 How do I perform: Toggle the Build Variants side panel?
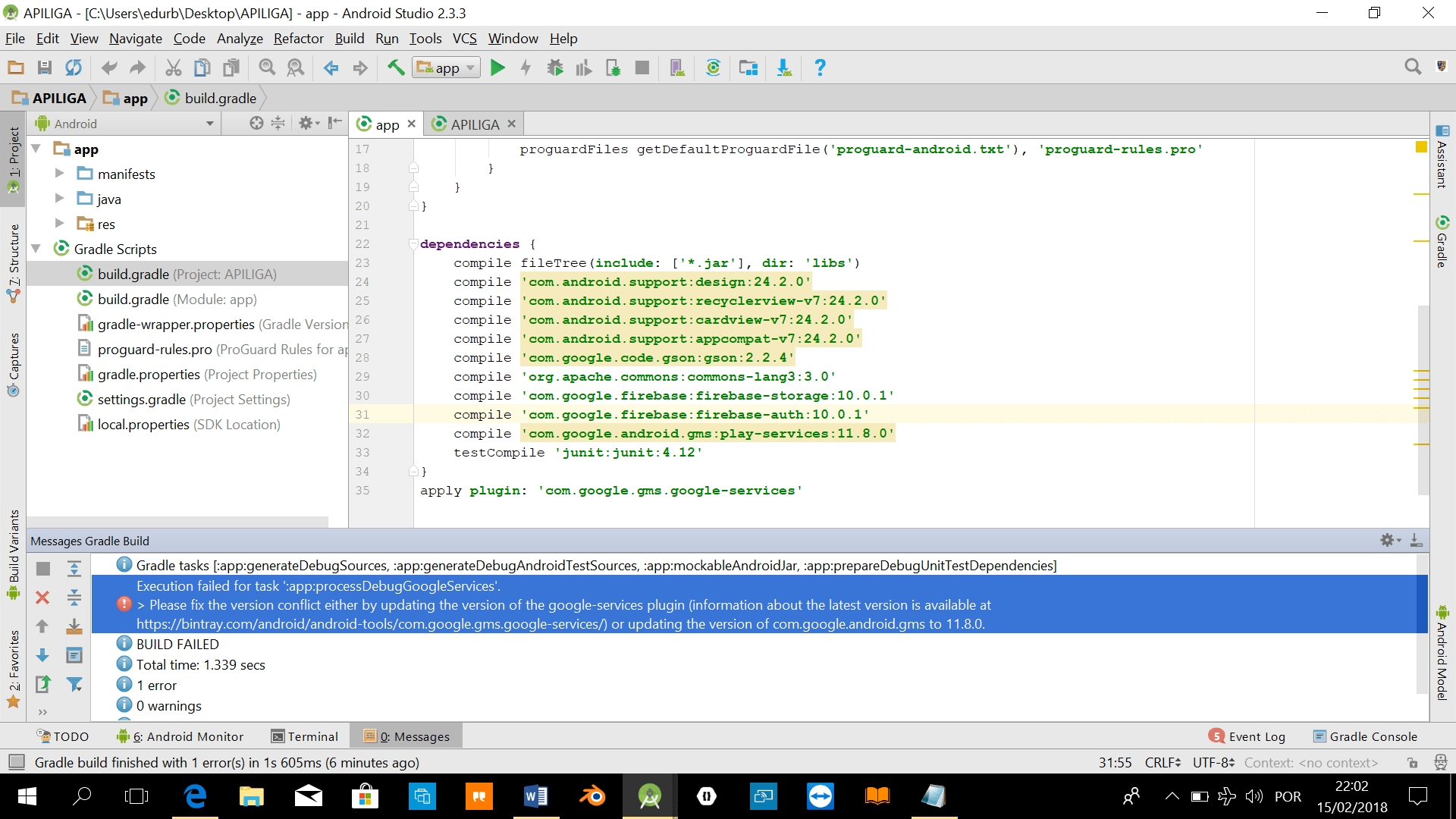[x=14, y=554]
